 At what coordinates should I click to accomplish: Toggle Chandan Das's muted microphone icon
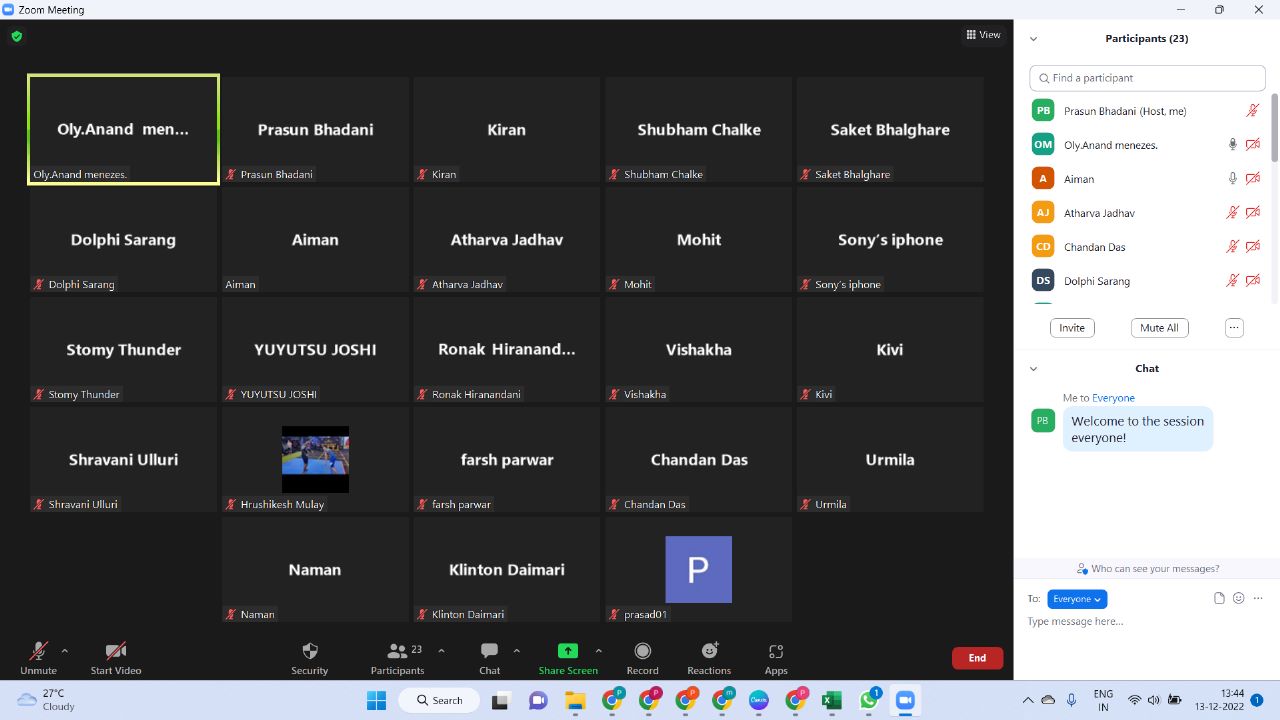coord(1233,247)
